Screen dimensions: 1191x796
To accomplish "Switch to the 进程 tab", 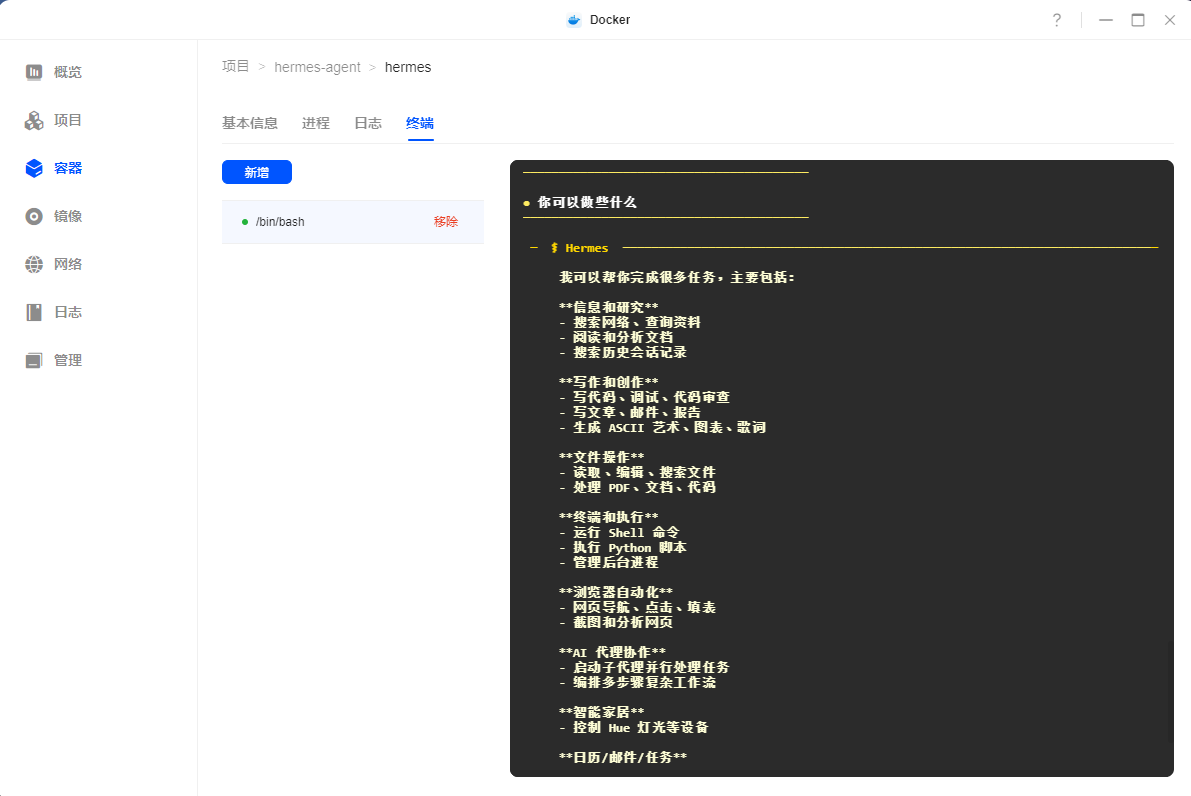I will [x=316, y=123].
